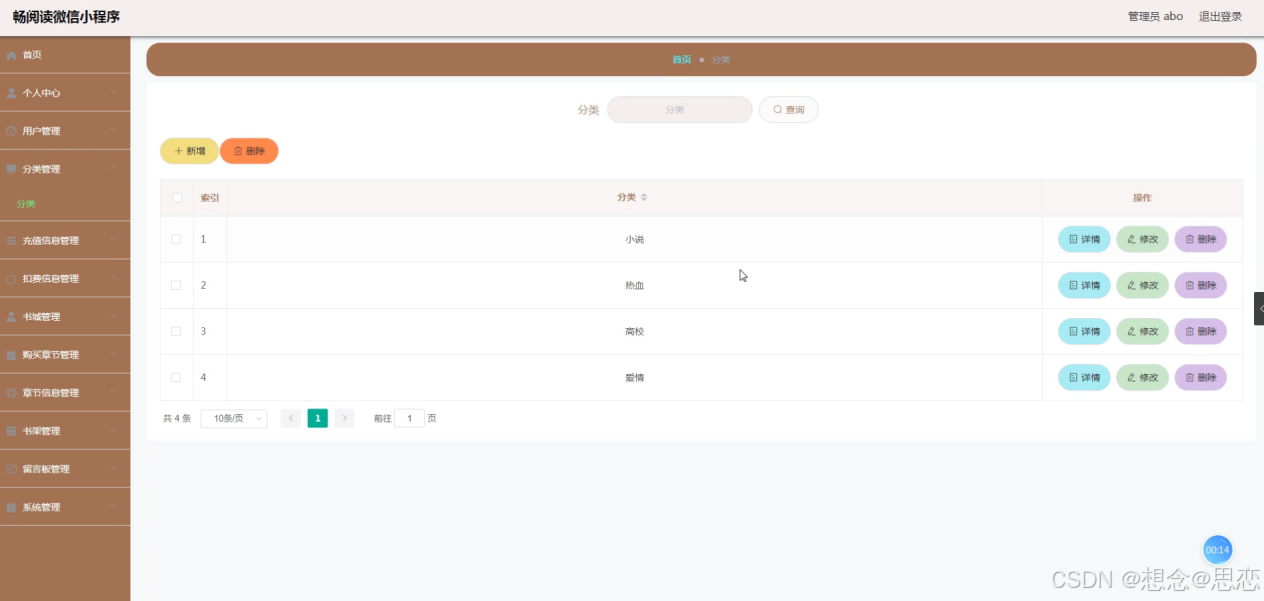Click the icon beside 章节信息管理
The image size is (1264, 601).
pos(11,393)
